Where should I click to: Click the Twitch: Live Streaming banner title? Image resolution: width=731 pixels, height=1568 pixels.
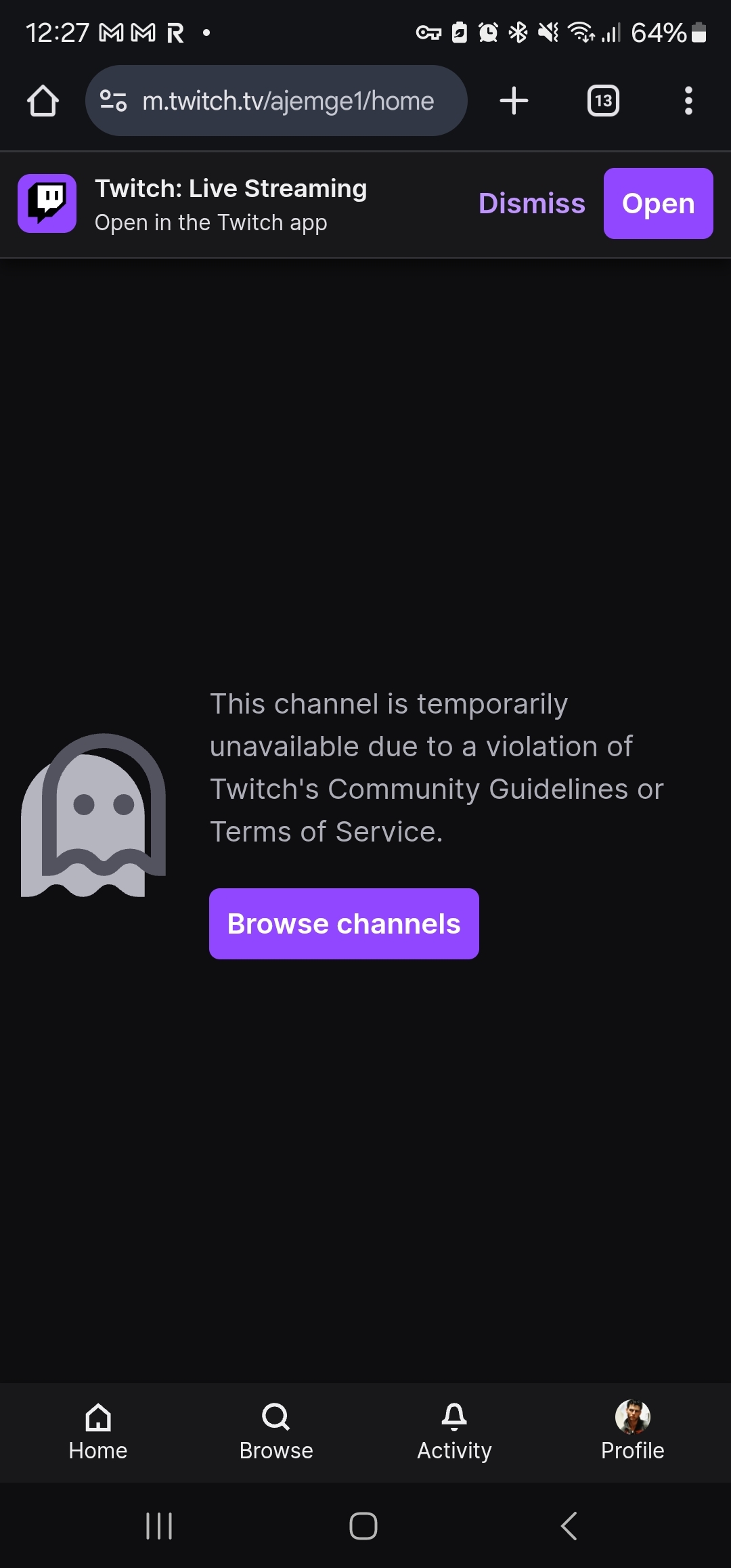point(231,189)
